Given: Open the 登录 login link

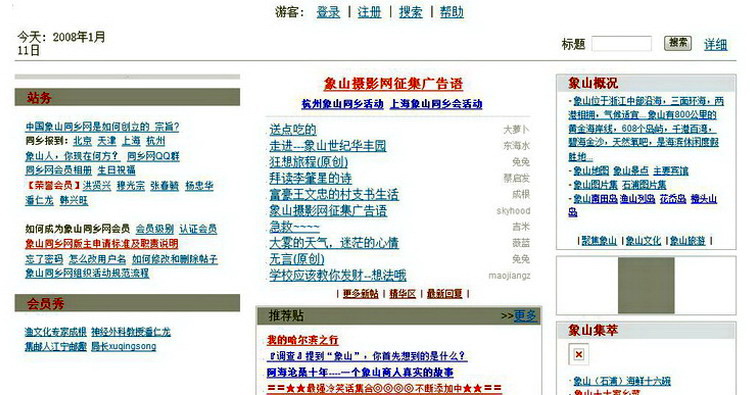Looking at the screenshot, I should 328,12.
